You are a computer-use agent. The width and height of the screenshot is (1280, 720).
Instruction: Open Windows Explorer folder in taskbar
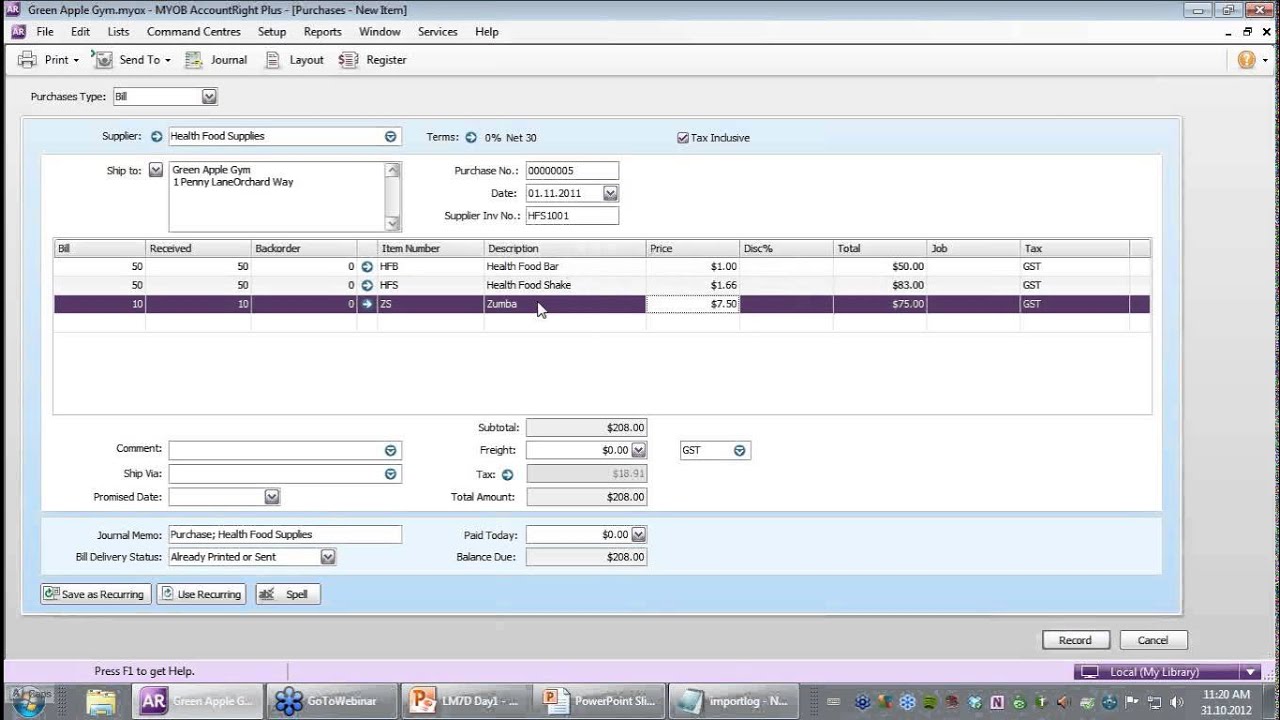pyautogui.click(x=101, y=701)
